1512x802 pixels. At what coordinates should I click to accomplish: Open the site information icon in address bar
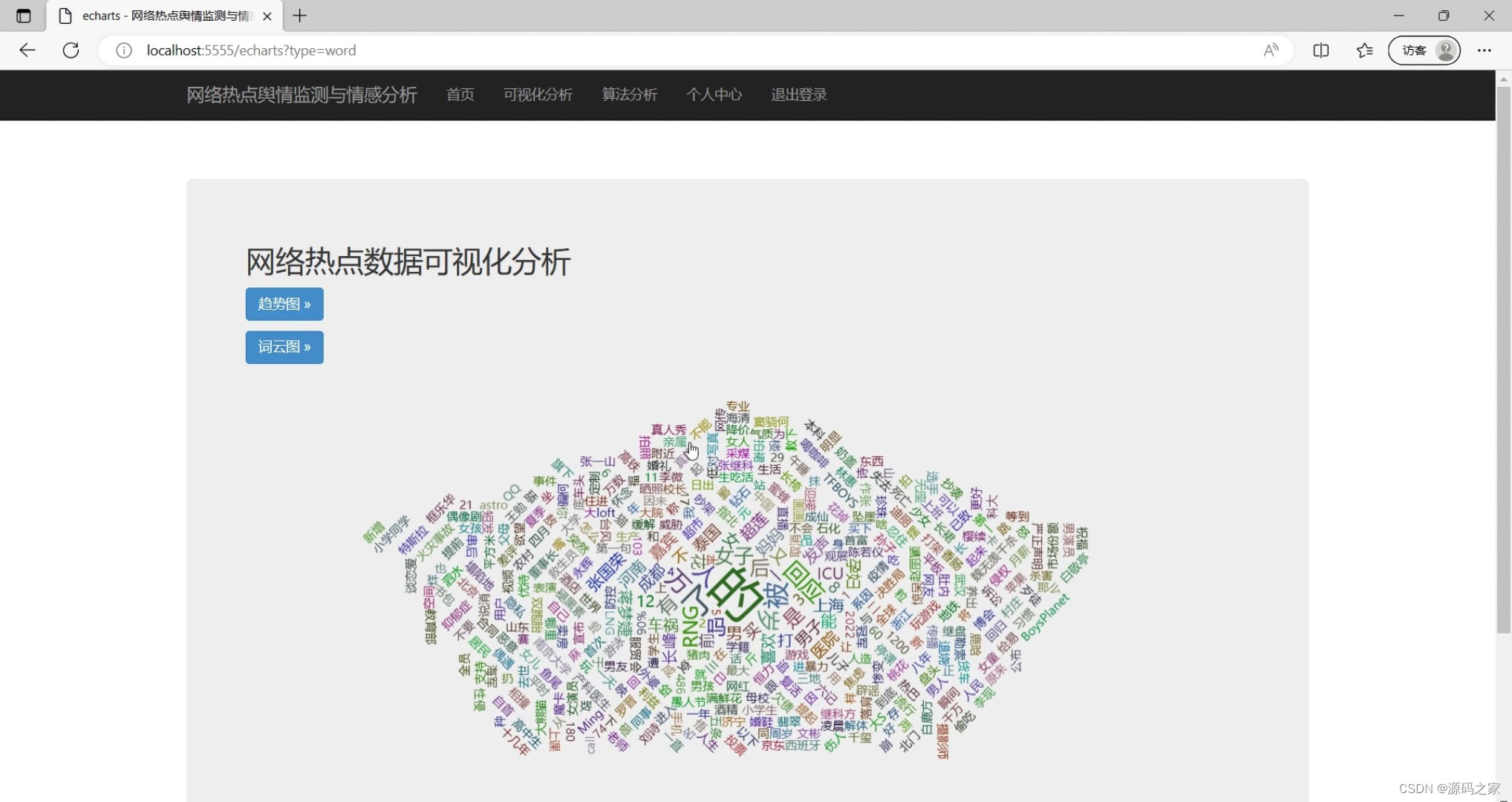[x=123, y=50]
